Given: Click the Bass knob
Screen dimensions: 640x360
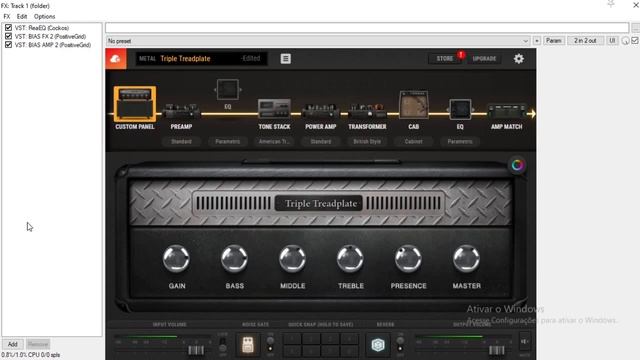Looking at the screenshot, I should point(234,259).
